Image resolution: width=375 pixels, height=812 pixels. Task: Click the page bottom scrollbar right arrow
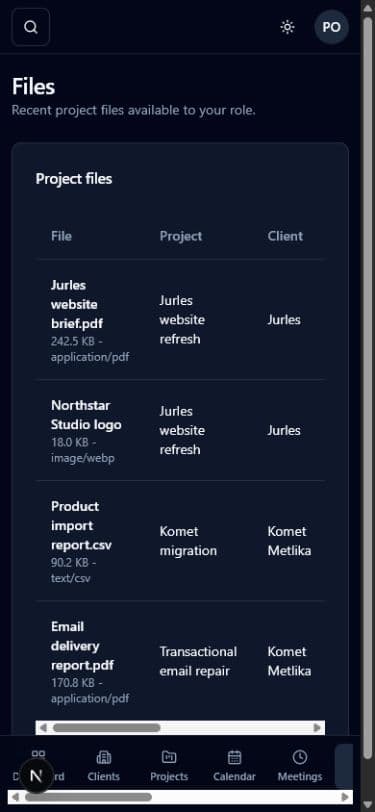pyautogui.click(x=345, y=797)
